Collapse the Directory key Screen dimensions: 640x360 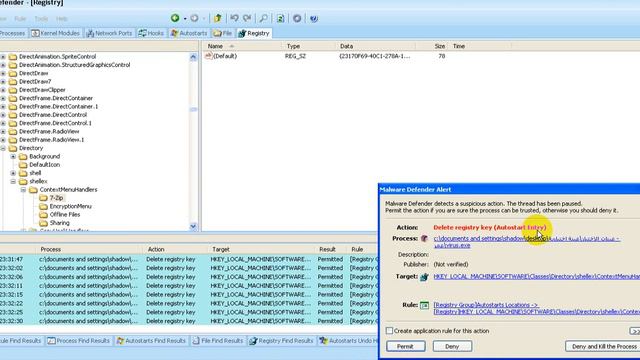point(3,148)
